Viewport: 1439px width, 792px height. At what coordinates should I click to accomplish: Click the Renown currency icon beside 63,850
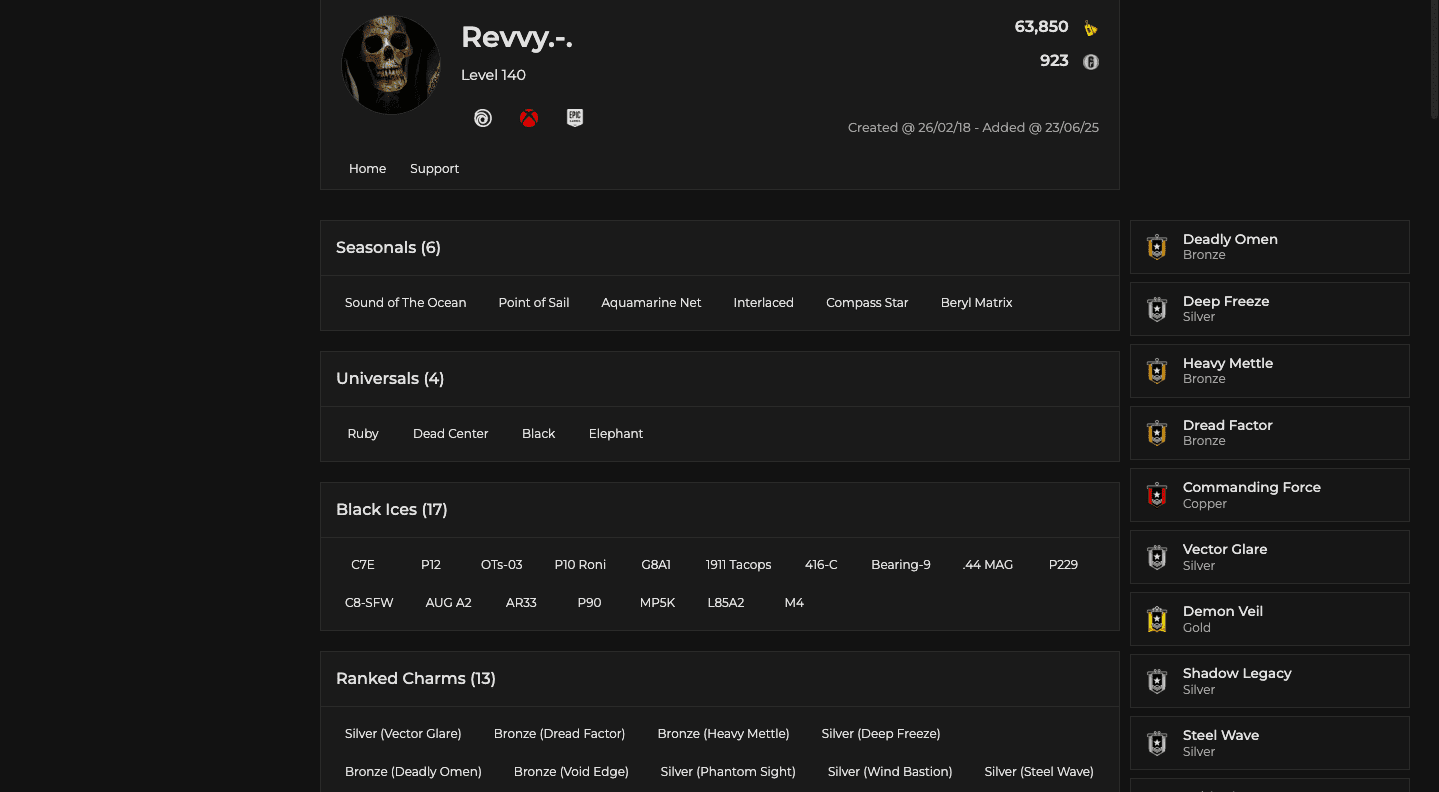[1090, 27]
